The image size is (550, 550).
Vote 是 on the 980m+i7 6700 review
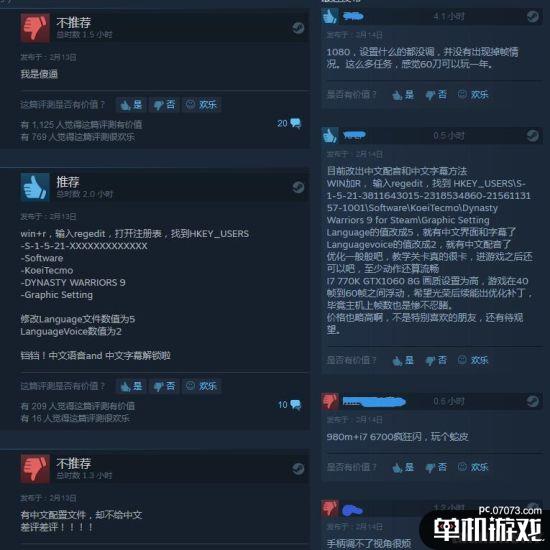[403, 467]
